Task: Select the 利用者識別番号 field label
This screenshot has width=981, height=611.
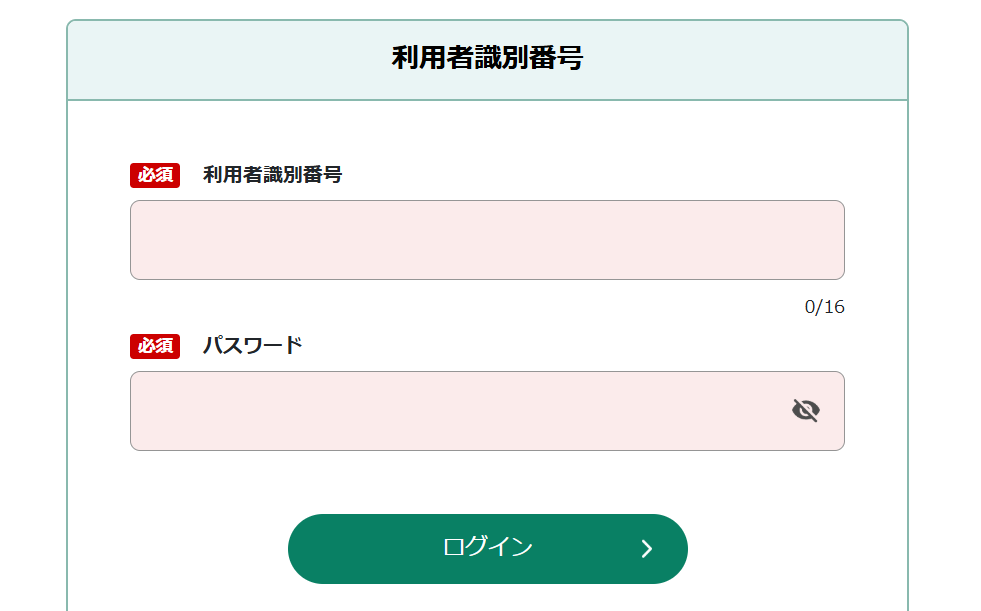Action: point(272,174)
